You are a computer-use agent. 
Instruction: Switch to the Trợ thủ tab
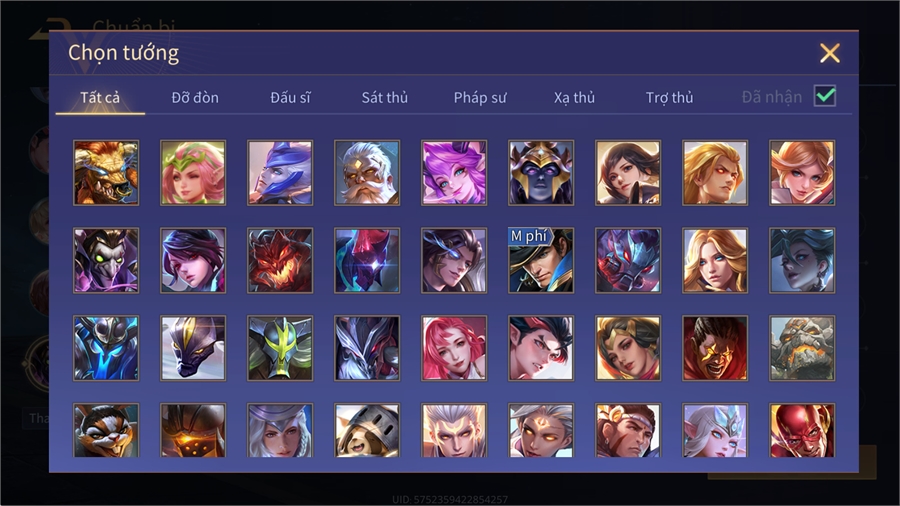tap(669, 98)
